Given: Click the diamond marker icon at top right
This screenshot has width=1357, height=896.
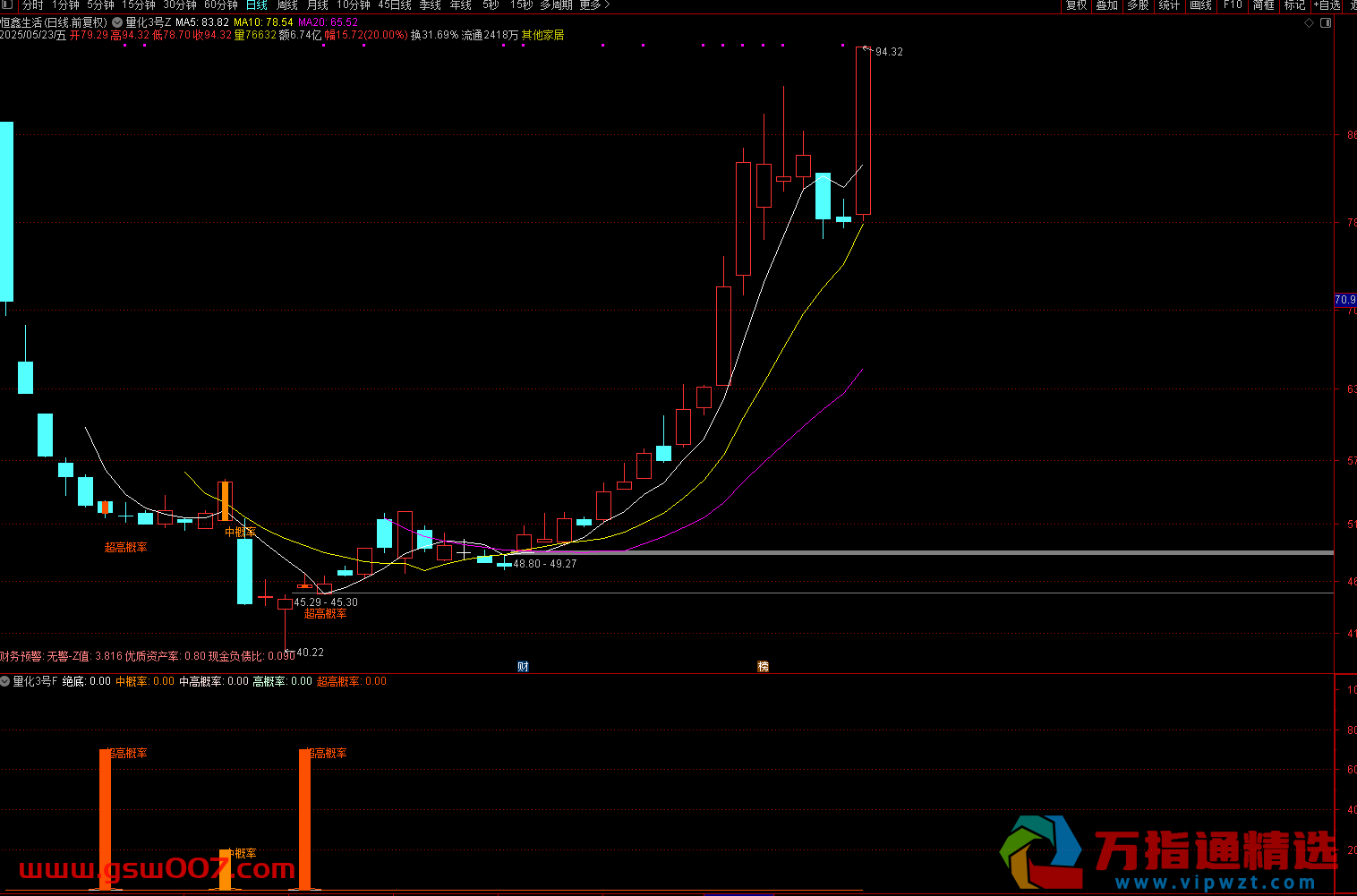Looking at the screenshot, I should [x=1310, y=23].
